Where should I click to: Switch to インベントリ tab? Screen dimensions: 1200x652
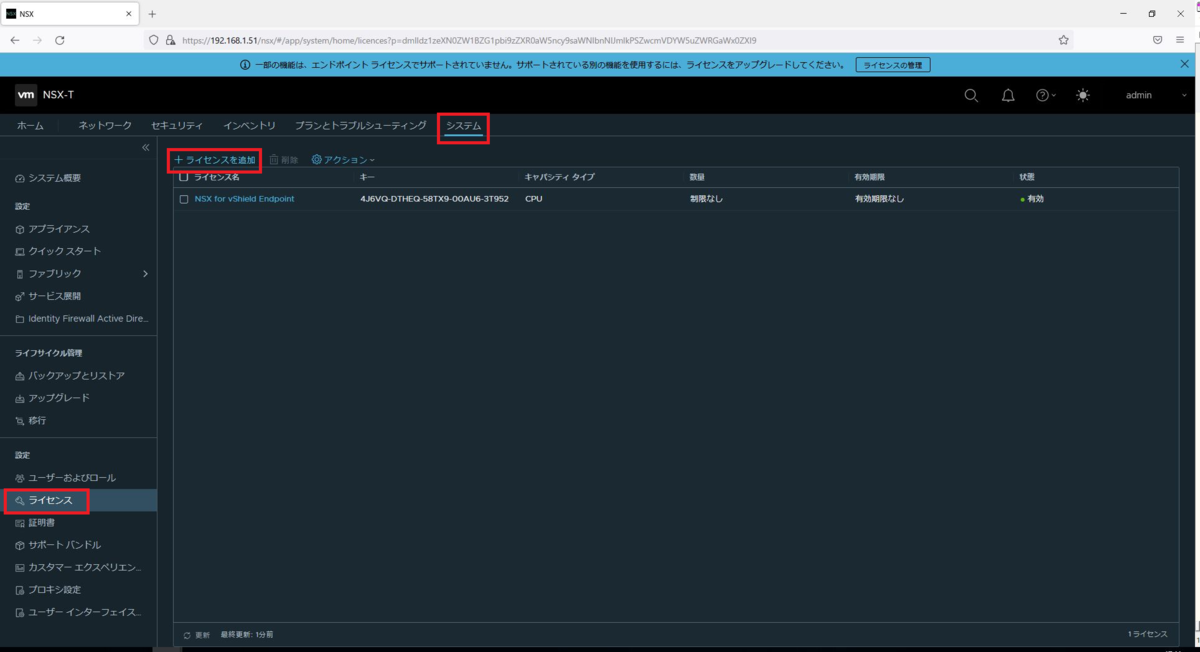pos(249,125)
